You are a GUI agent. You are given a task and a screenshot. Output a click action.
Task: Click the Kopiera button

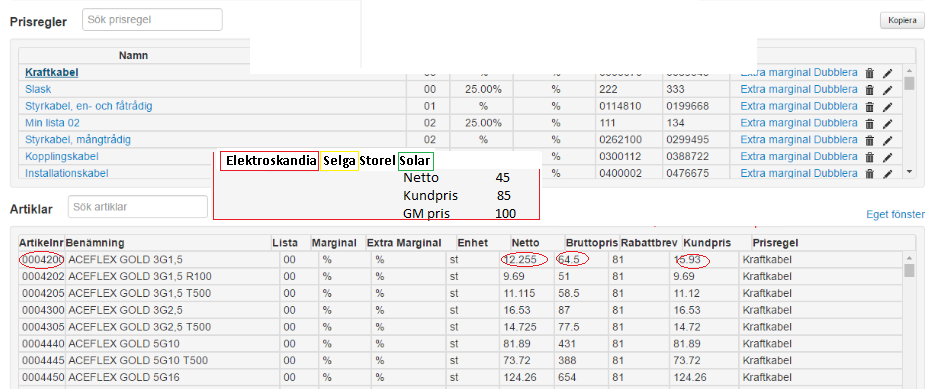[902, 20]
